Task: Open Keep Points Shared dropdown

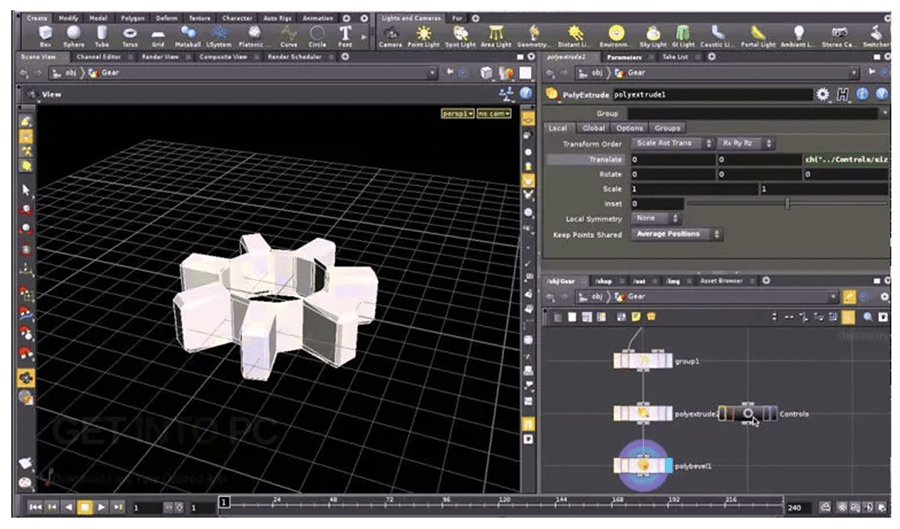Action: [x=676, y=234]
